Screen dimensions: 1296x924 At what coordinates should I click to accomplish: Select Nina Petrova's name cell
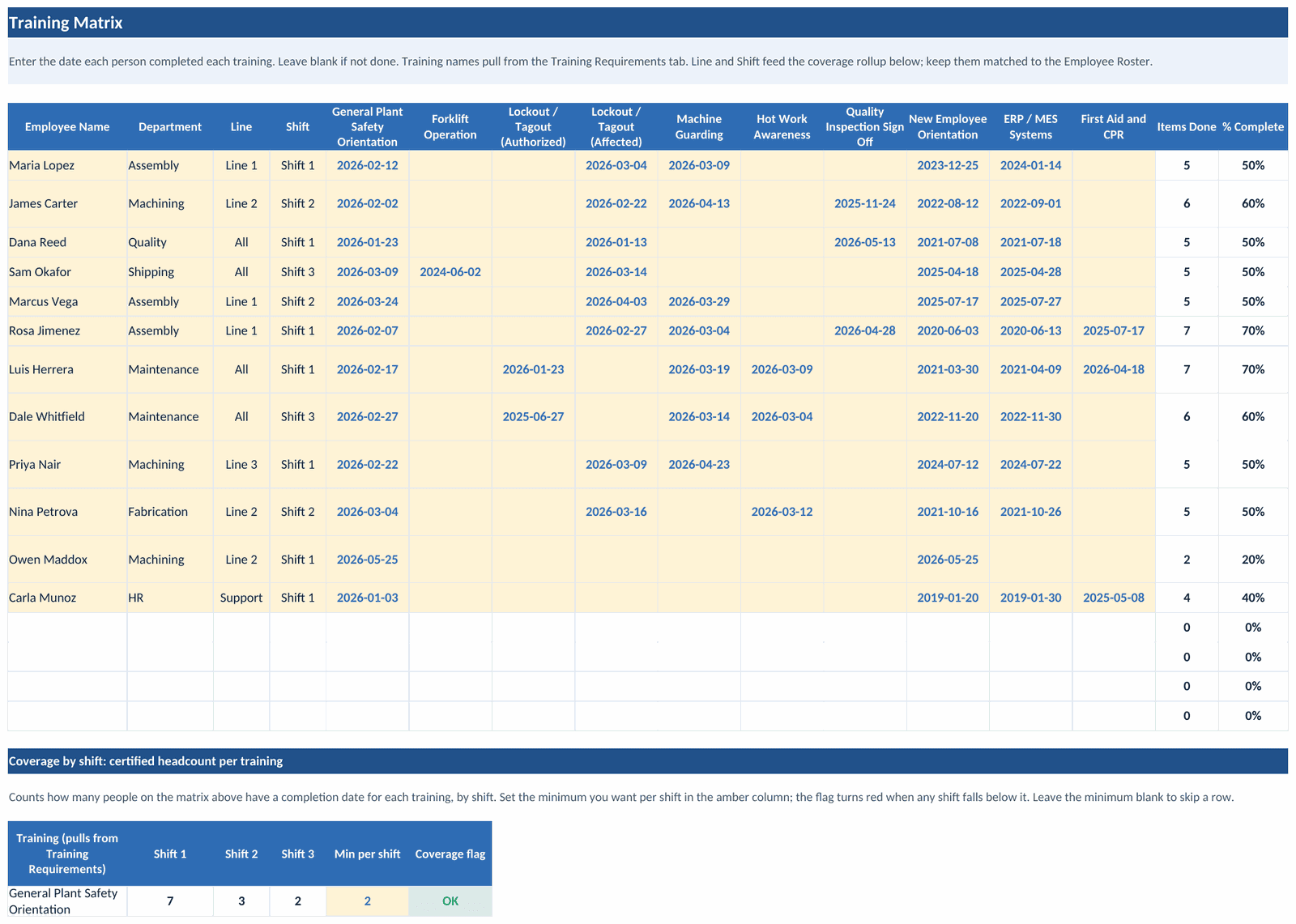[x=67, y=512]
